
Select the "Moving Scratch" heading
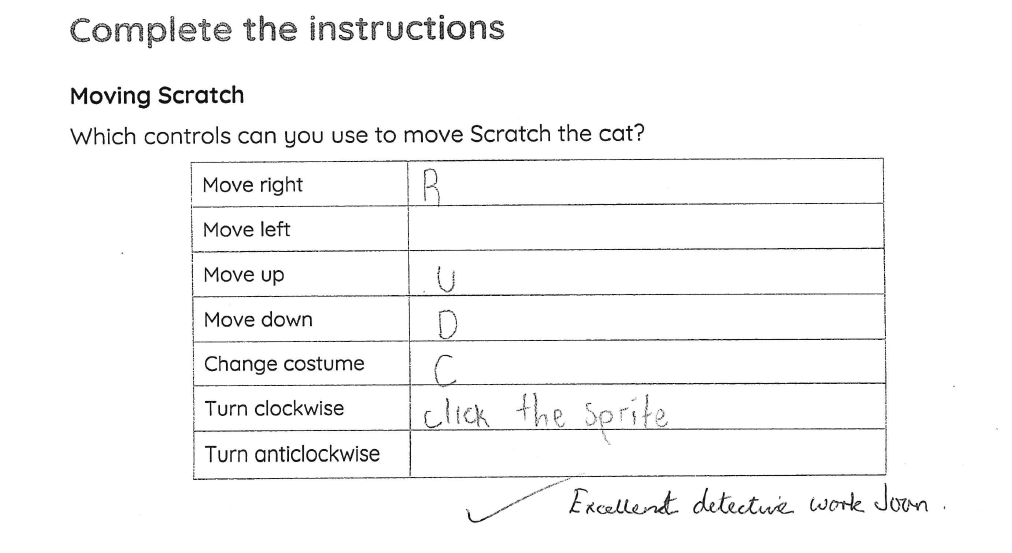(157, 96)
